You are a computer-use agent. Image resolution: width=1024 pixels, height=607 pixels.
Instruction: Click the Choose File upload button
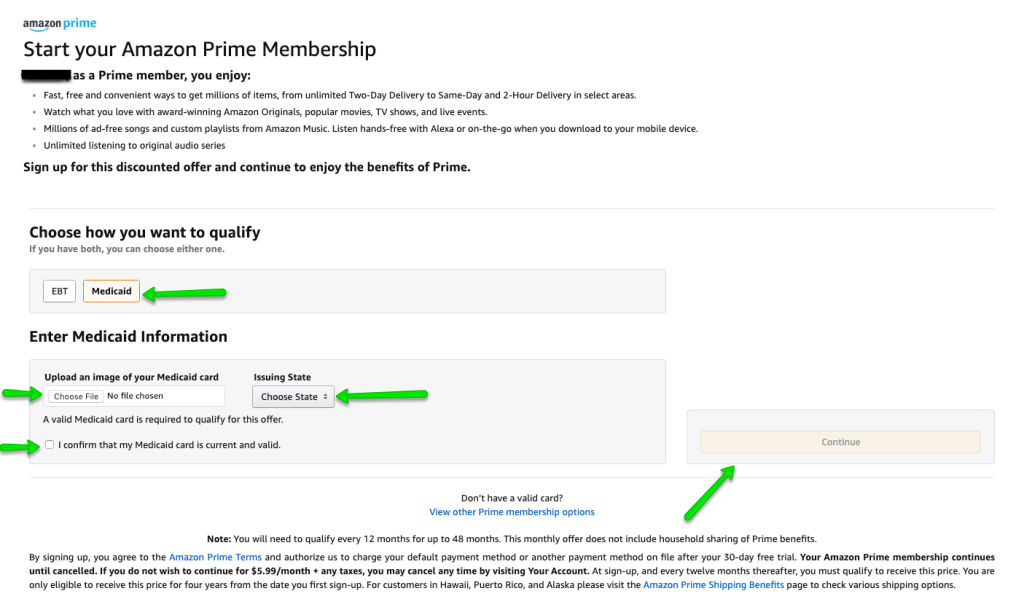pyautogui.click(x=76, y=397)
